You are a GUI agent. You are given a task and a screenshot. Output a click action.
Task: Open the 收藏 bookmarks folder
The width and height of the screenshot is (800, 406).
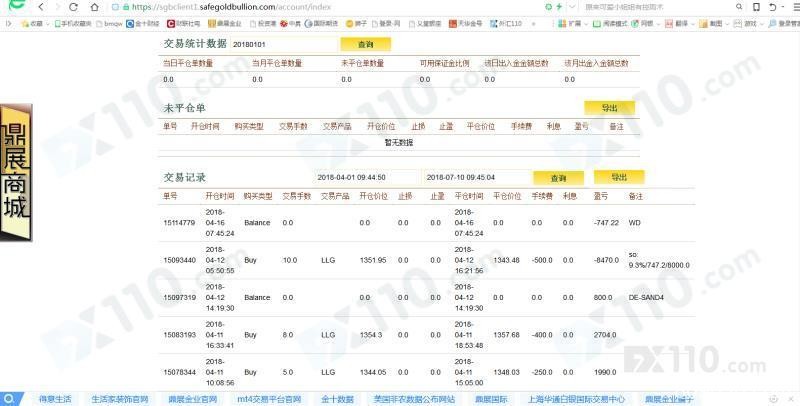point(32,21)
